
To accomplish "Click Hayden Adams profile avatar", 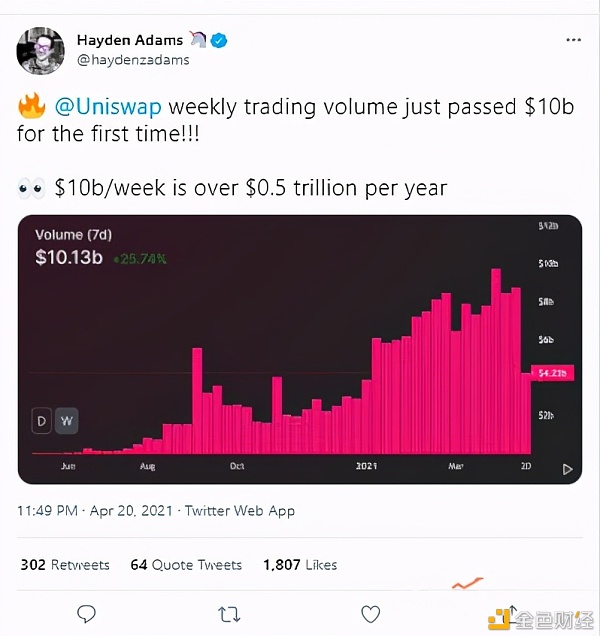I will click(x=42, y=49).
